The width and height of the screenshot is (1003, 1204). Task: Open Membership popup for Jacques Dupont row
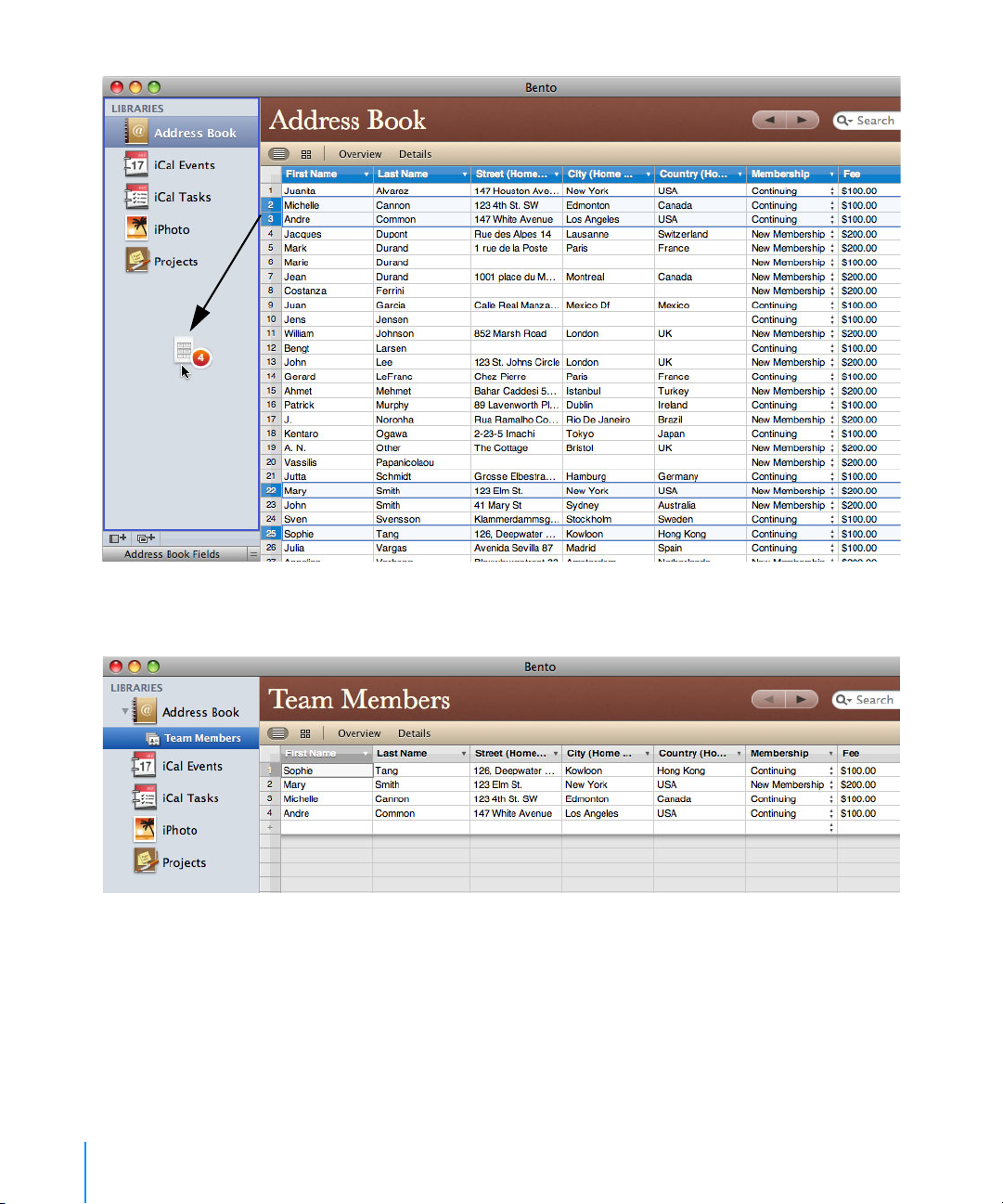(832, 234)
